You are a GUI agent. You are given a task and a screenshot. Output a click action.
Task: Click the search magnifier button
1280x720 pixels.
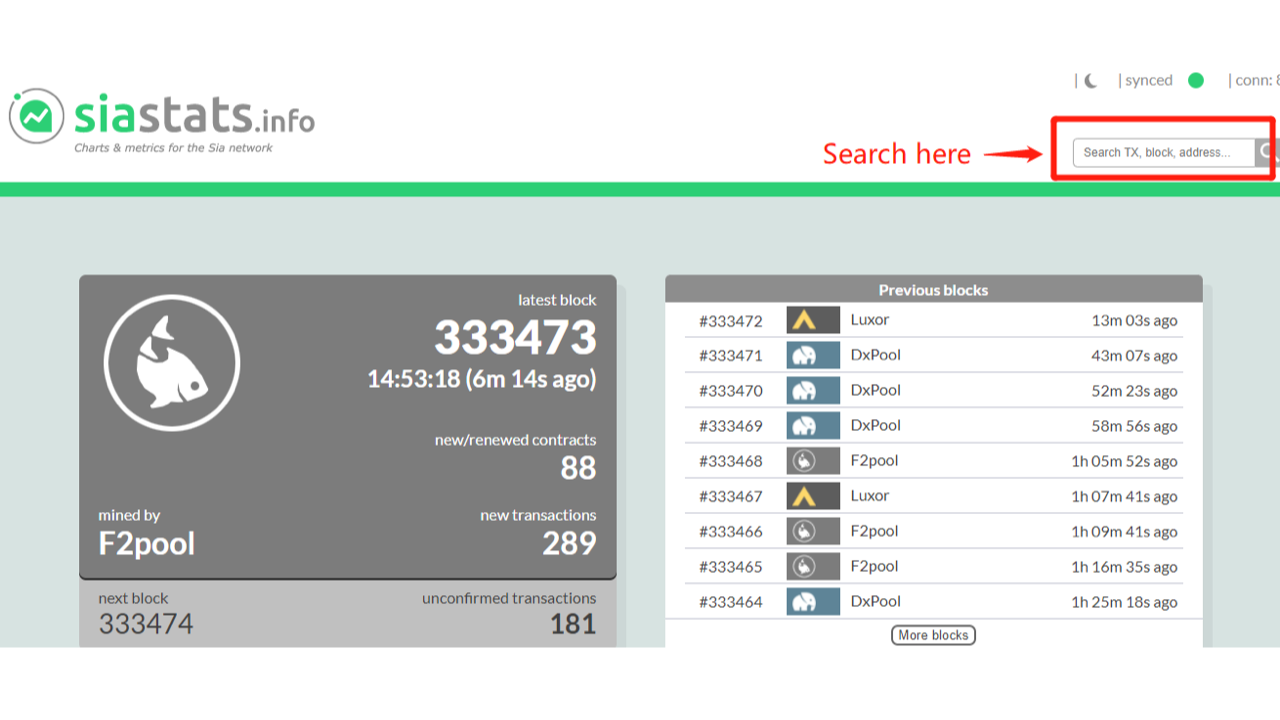point(1267,152)
